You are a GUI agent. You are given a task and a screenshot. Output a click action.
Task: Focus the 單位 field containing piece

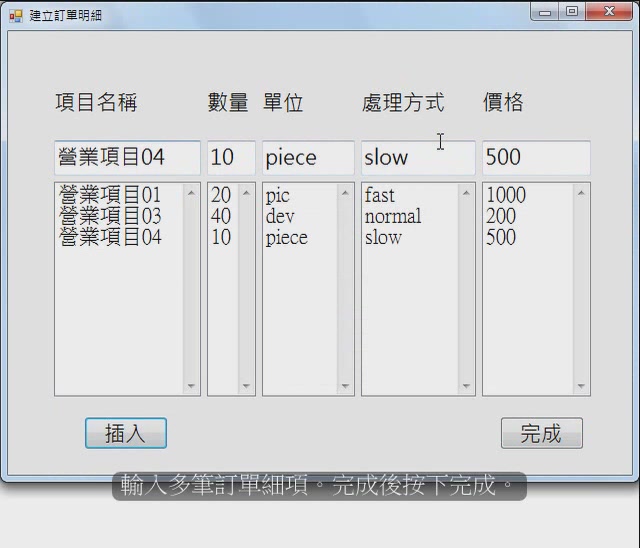pyautogui.click(x=308, y=158)
